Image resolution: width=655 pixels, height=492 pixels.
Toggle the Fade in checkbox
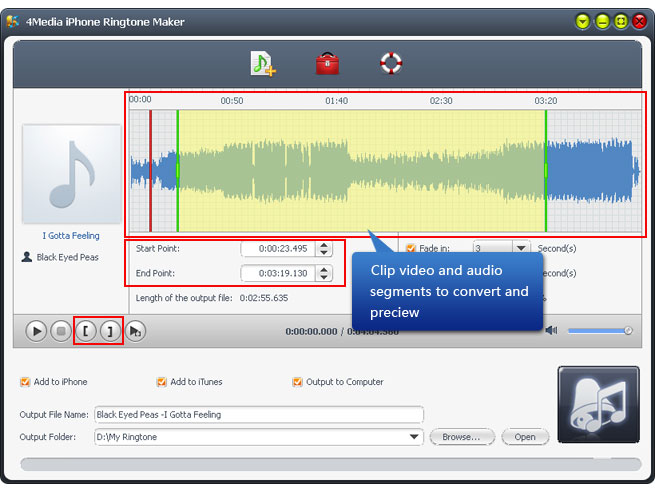point(411,248)
